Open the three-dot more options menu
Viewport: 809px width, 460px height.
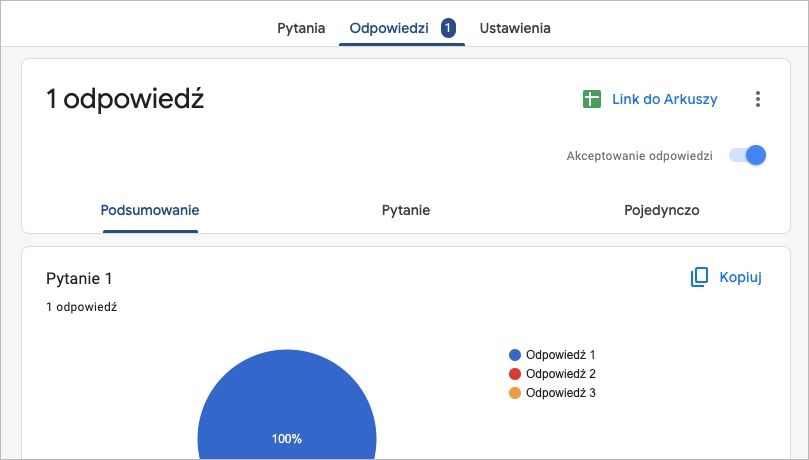point(758,99)
